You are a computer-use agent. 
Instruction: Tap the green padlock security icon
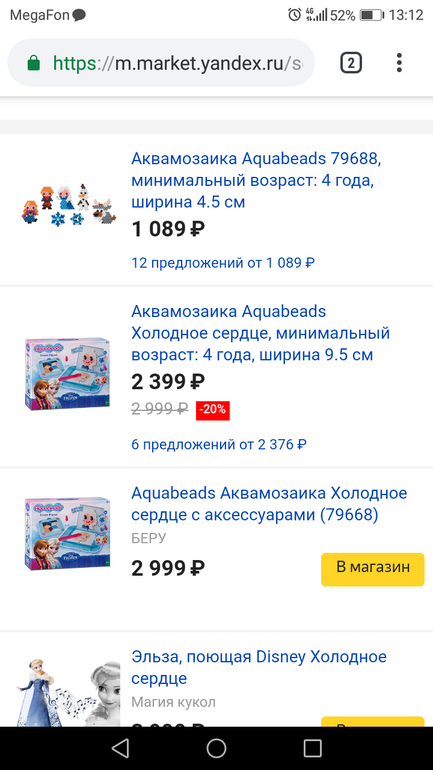coord(33,63)
